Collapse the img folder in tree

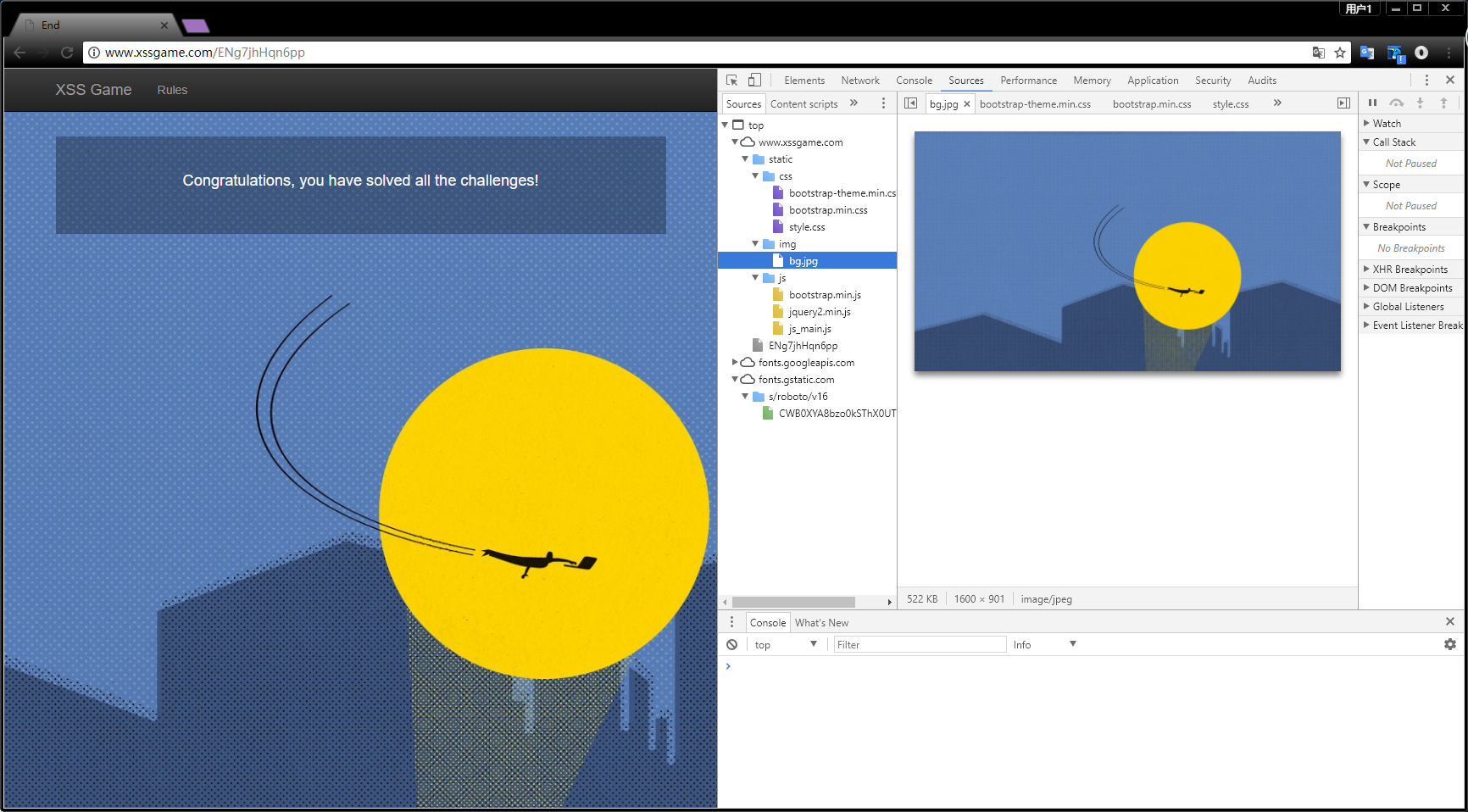tap(755, 244)
